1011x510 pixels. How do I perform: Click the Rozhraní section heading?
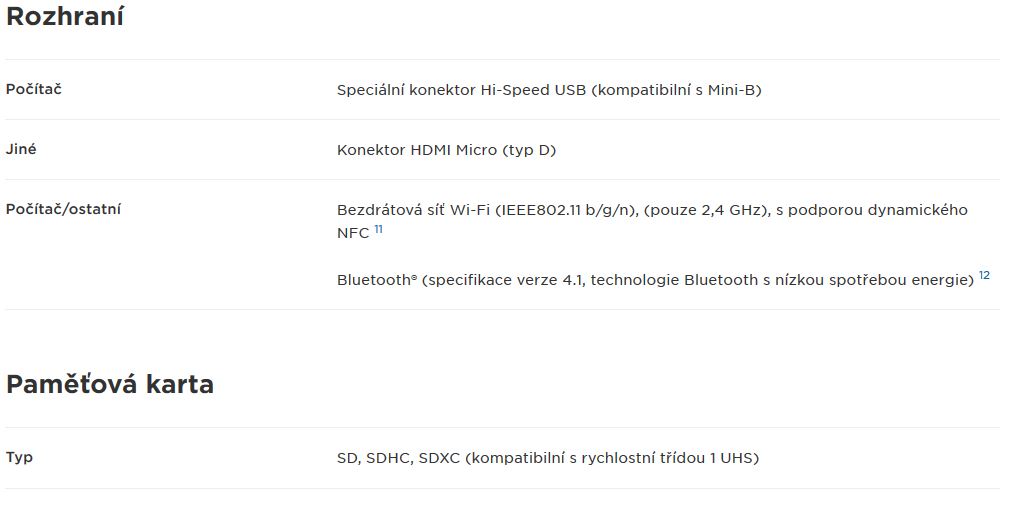click(x=64, y=16)
